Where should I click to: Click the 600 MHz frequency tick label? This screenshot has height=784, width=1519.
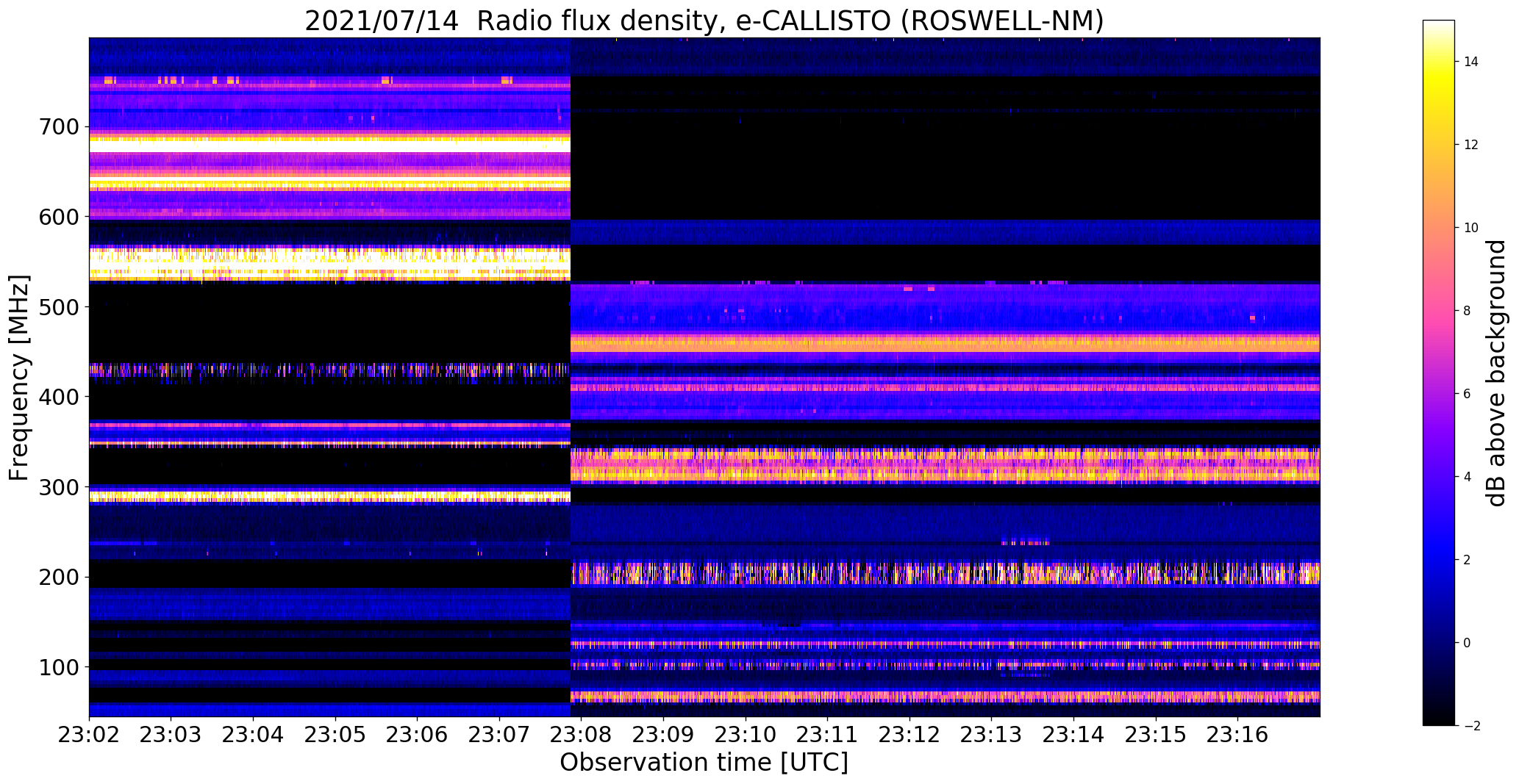pyautogui.click(x=58, y=217)
